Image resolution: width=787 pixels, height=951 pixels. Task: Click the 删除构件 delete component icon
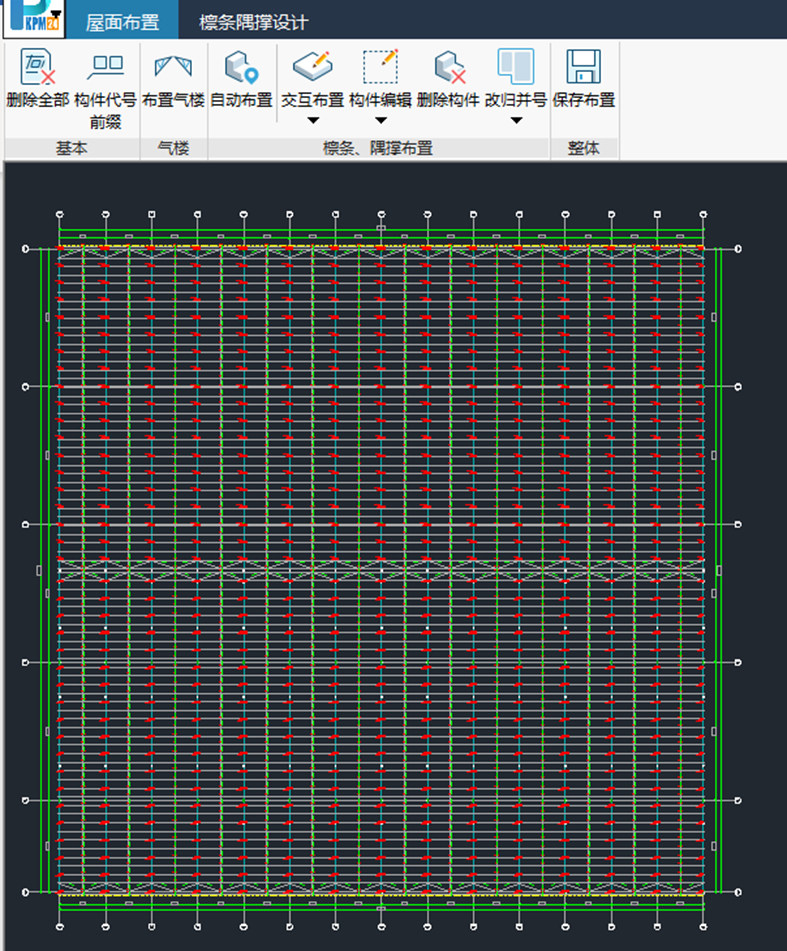click(x=449, y=67)
